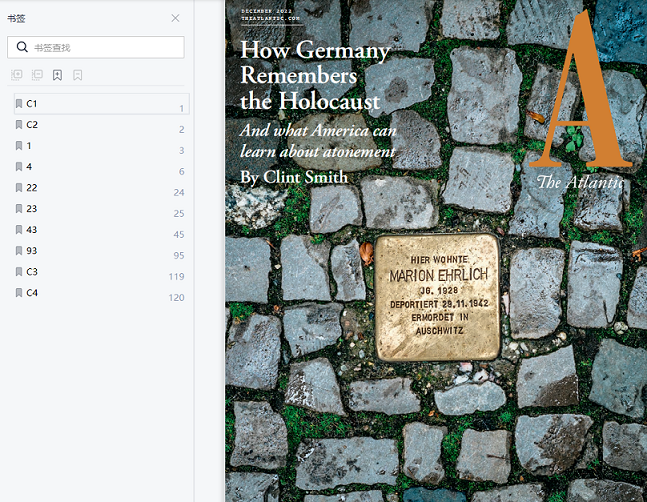Click the bookmark labeled 93
The image size is (647, 502).
tap(32, 251)
